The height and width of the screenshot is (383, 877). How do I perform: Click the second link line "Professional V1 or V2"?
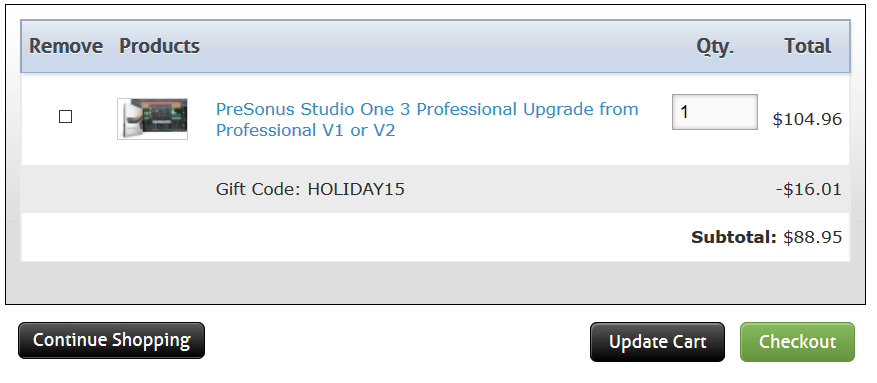click(x=305, y=130)
